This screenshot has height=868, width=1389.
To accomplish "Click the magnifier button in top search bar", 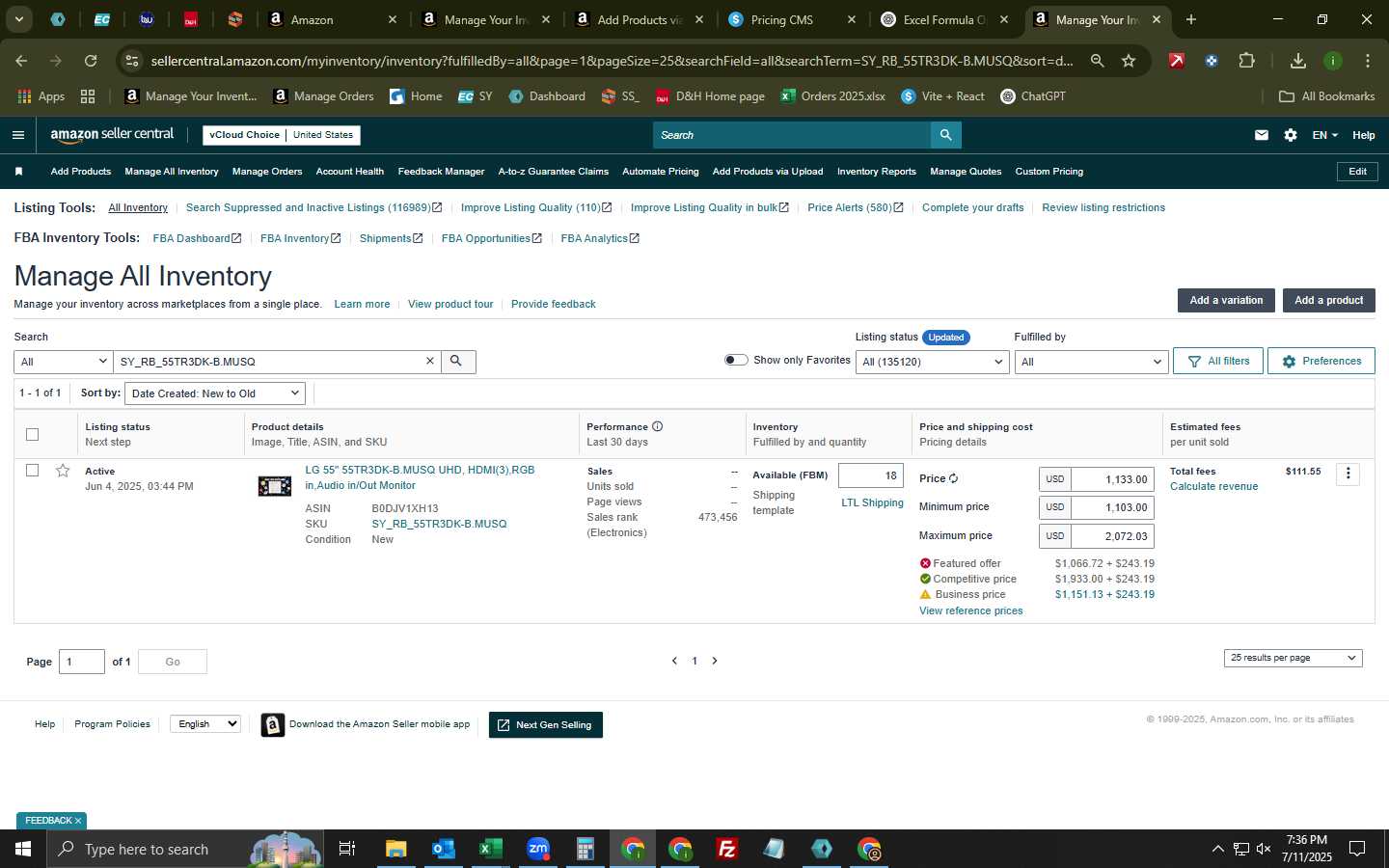I will (946, 135).
